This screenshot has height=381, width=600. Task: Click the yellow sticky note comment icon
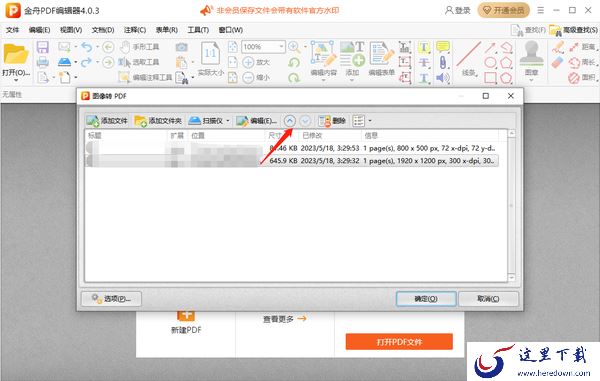[443, 47]
